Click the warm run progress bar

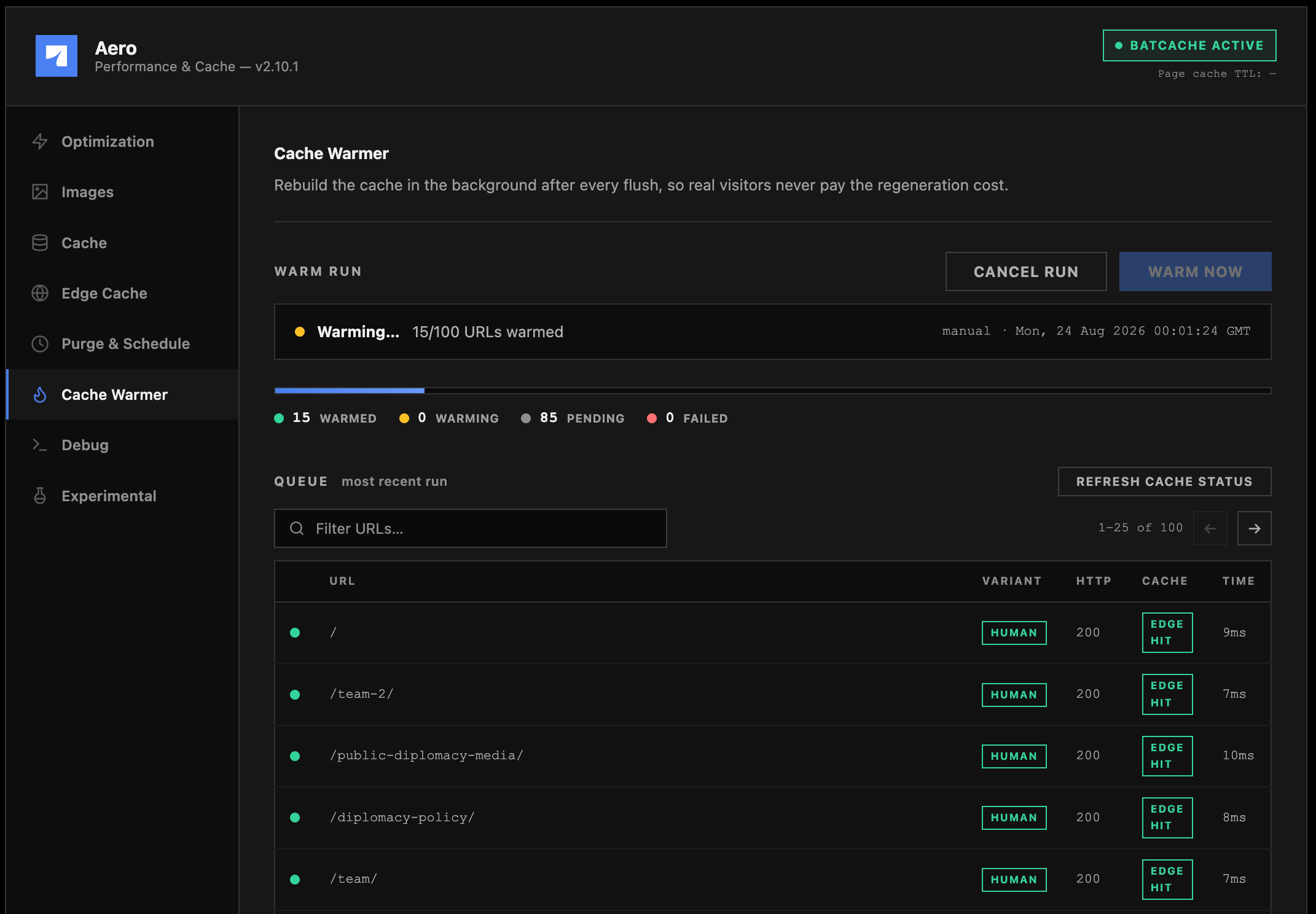(x=773, y=391)
